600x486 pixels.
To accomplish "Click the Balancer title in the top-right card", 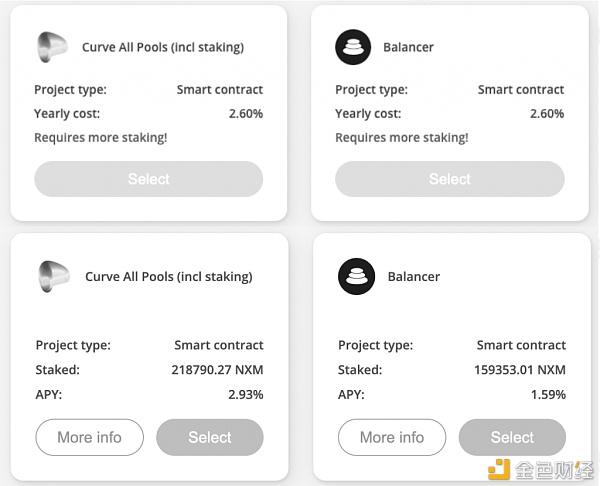I will (x=408, y=47).
